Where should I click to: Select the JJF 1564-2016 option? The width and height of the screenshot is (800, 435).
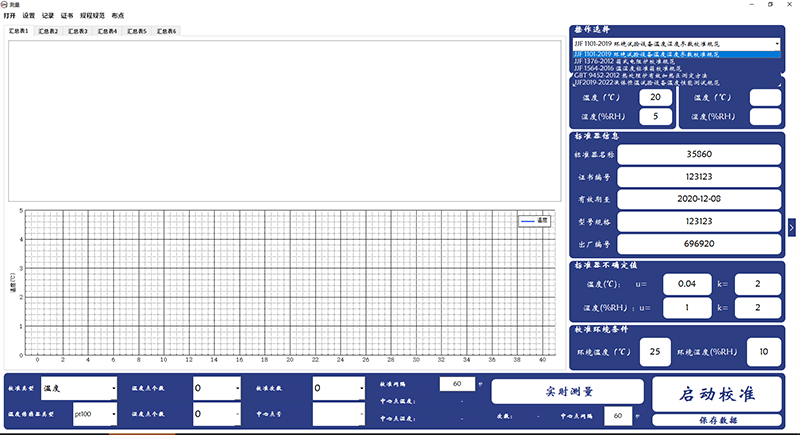click(x=677, y=68)
